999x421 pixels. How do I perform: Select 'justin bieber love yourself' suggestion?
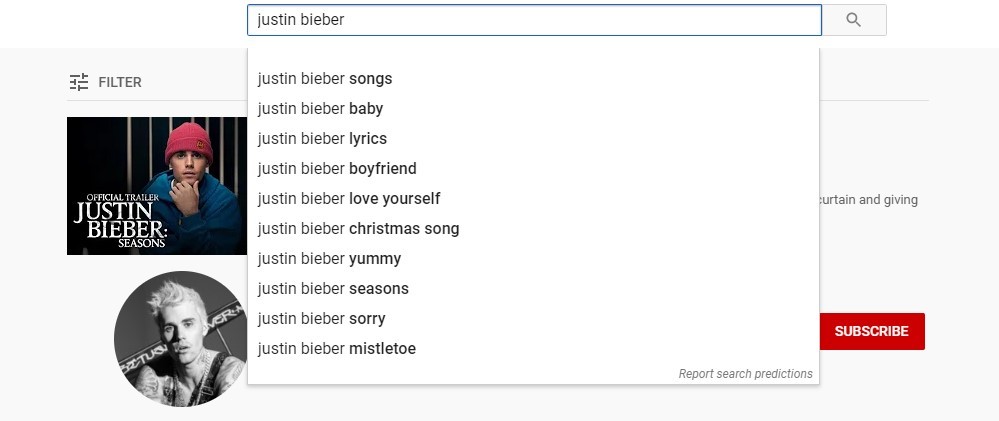point(533,199)
